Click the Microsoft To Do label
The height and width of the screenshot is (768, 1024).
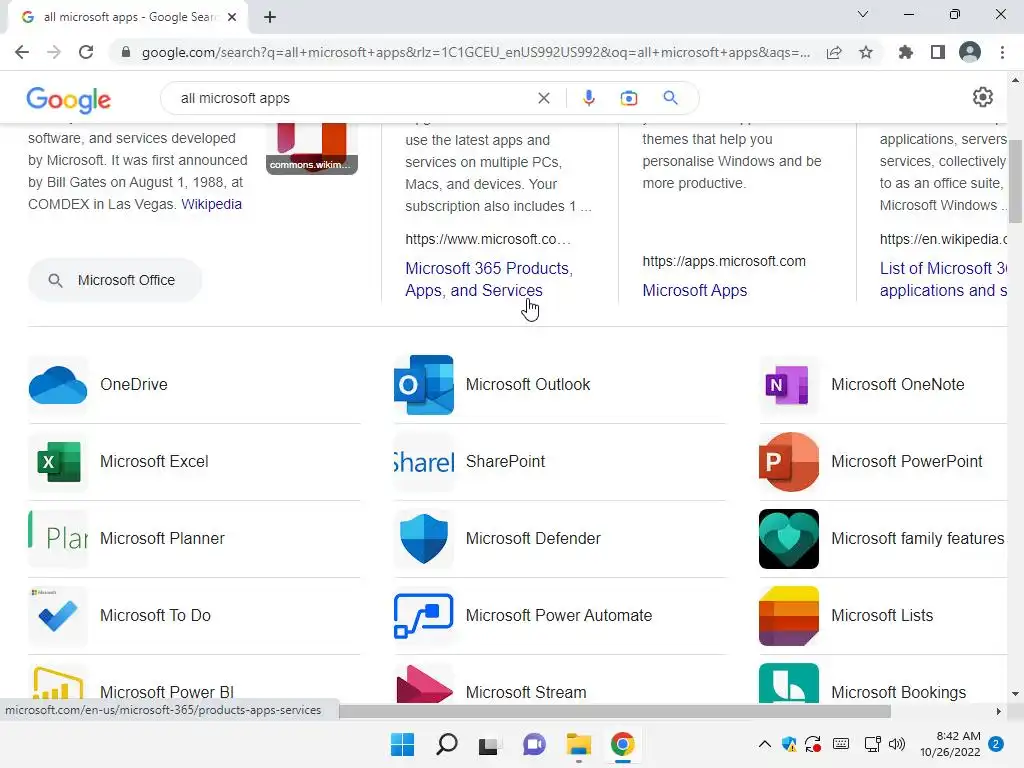tap(155, 616)
